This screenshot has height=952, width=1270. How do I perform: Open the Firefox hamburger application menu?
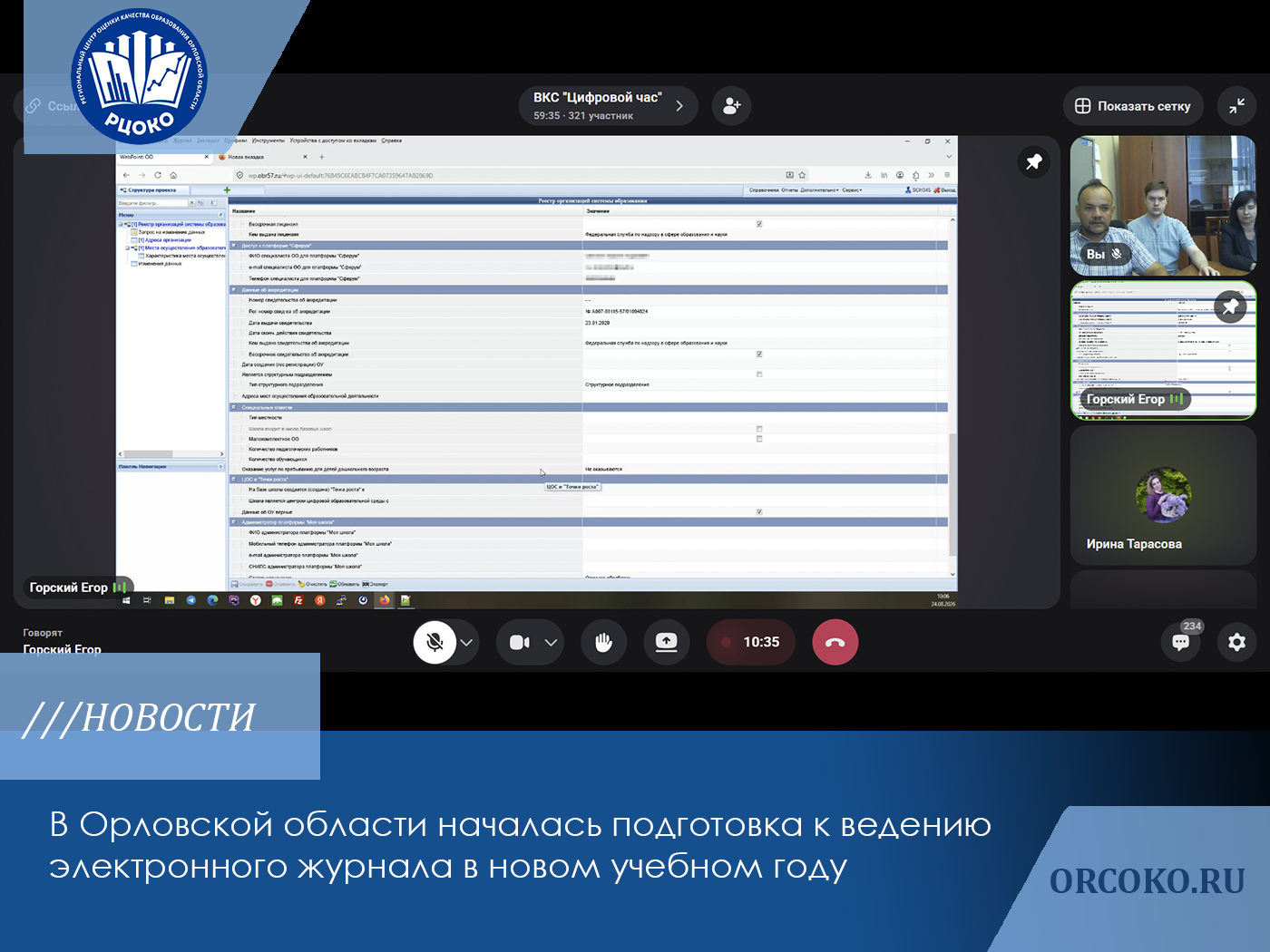click(x=947, y=175)
